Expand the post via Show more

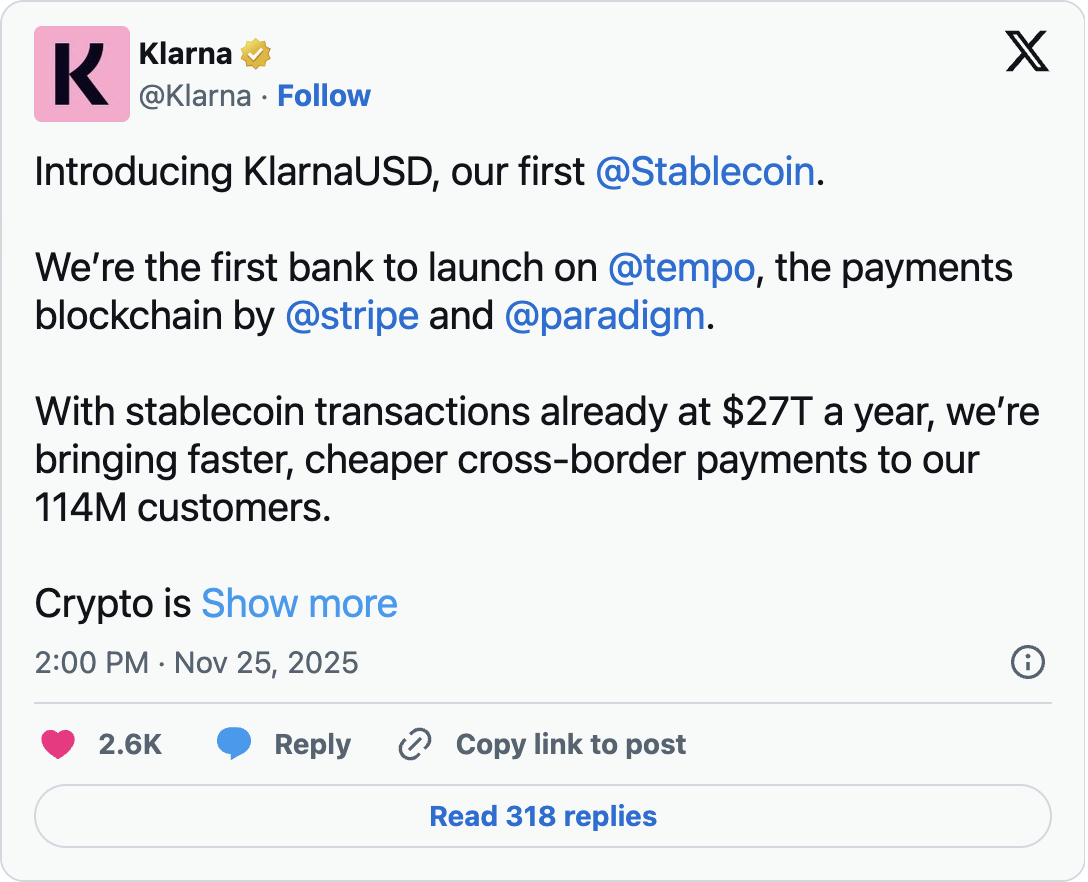(x=299, y=603)
